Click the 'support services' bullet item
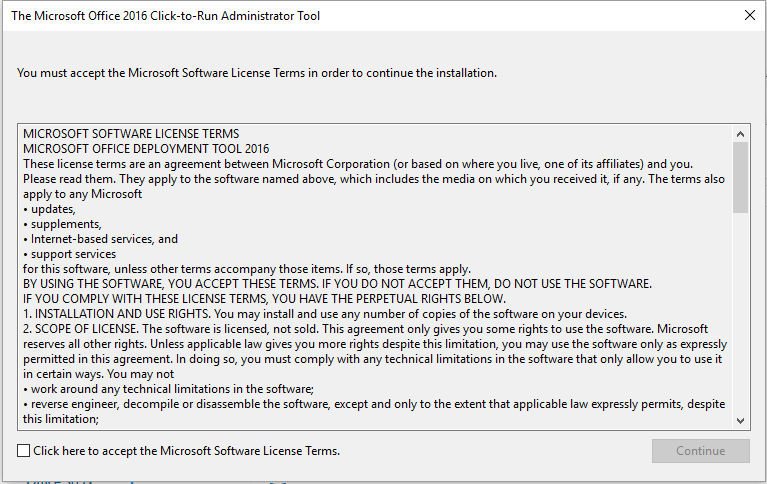Image resolution: width=767 pixels, height=484 pixels. click(x=69, y=254)
